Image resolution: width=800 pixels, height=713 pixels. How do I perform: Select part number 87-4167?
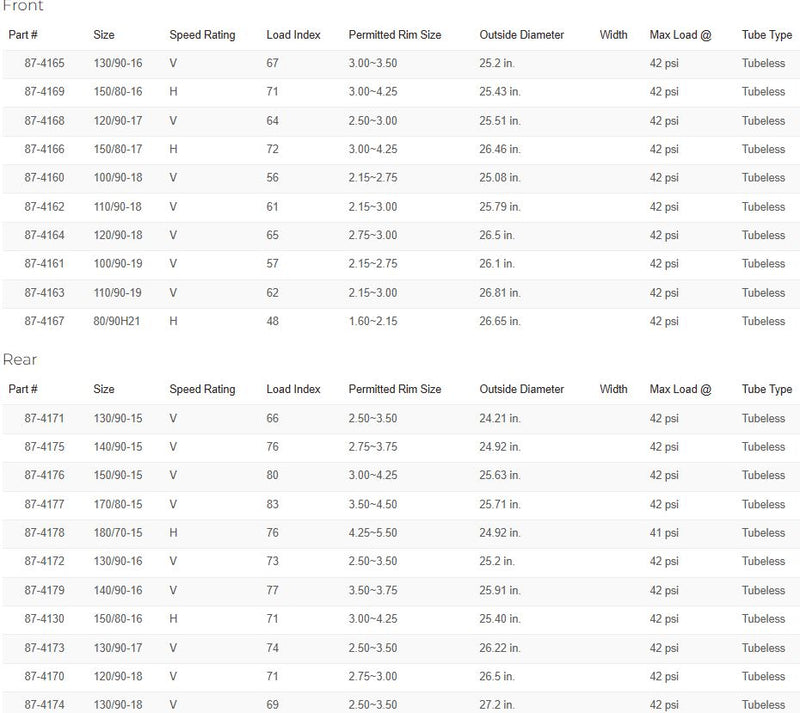pyautogui.click(x=45, y=322)
